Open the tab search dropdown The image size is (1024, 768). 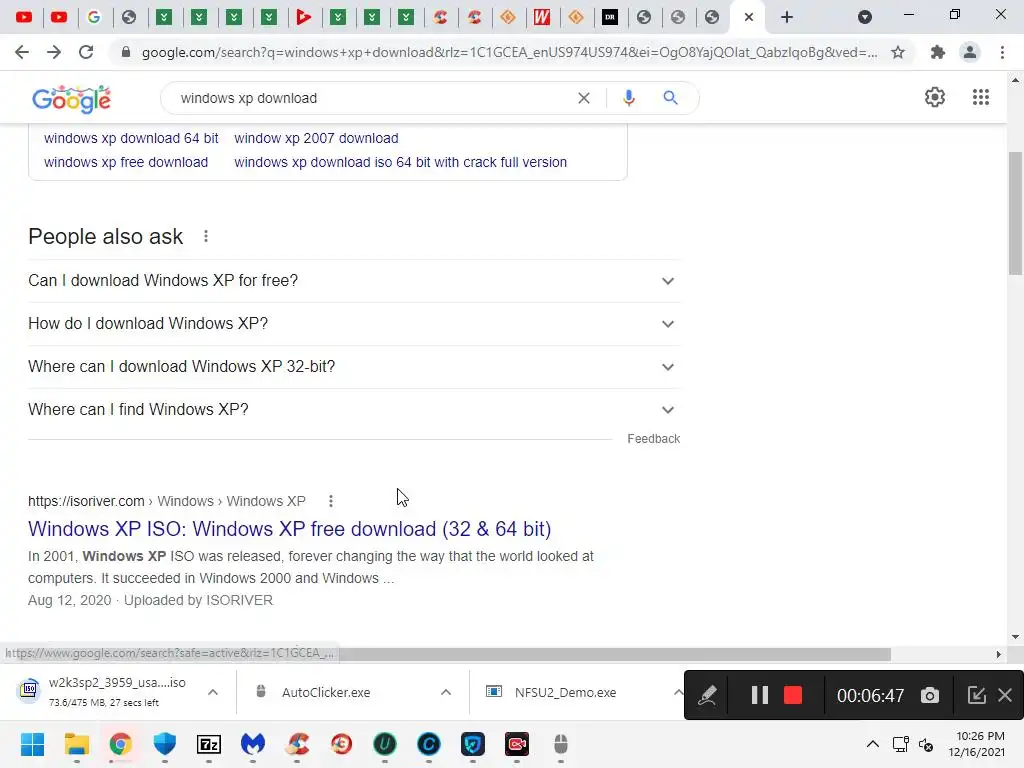[865, 17]
